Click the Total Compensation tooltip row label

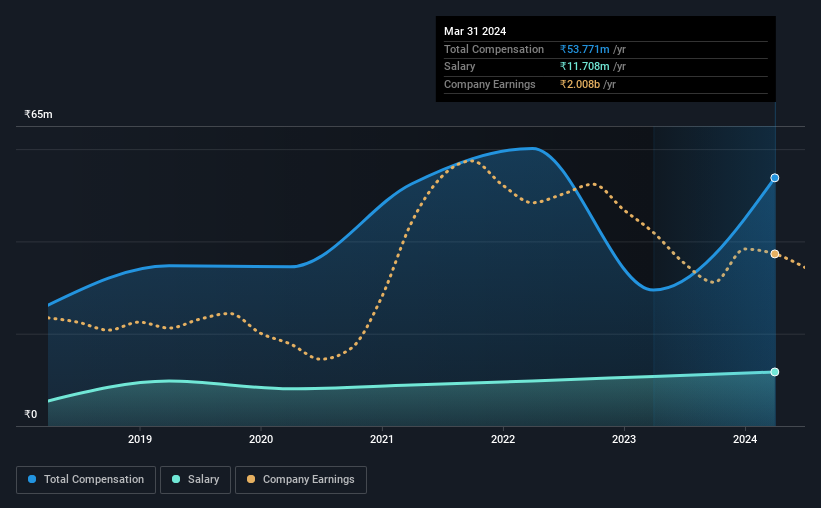(494, 49)
